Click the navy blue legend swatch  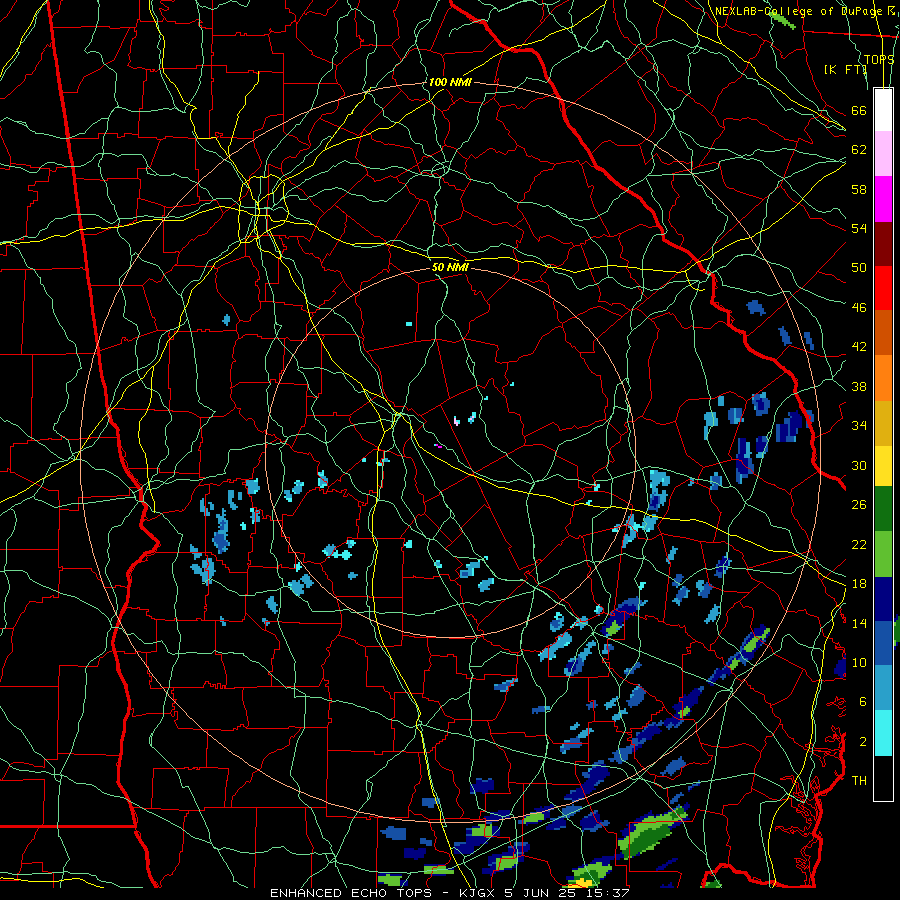point(883,599)
